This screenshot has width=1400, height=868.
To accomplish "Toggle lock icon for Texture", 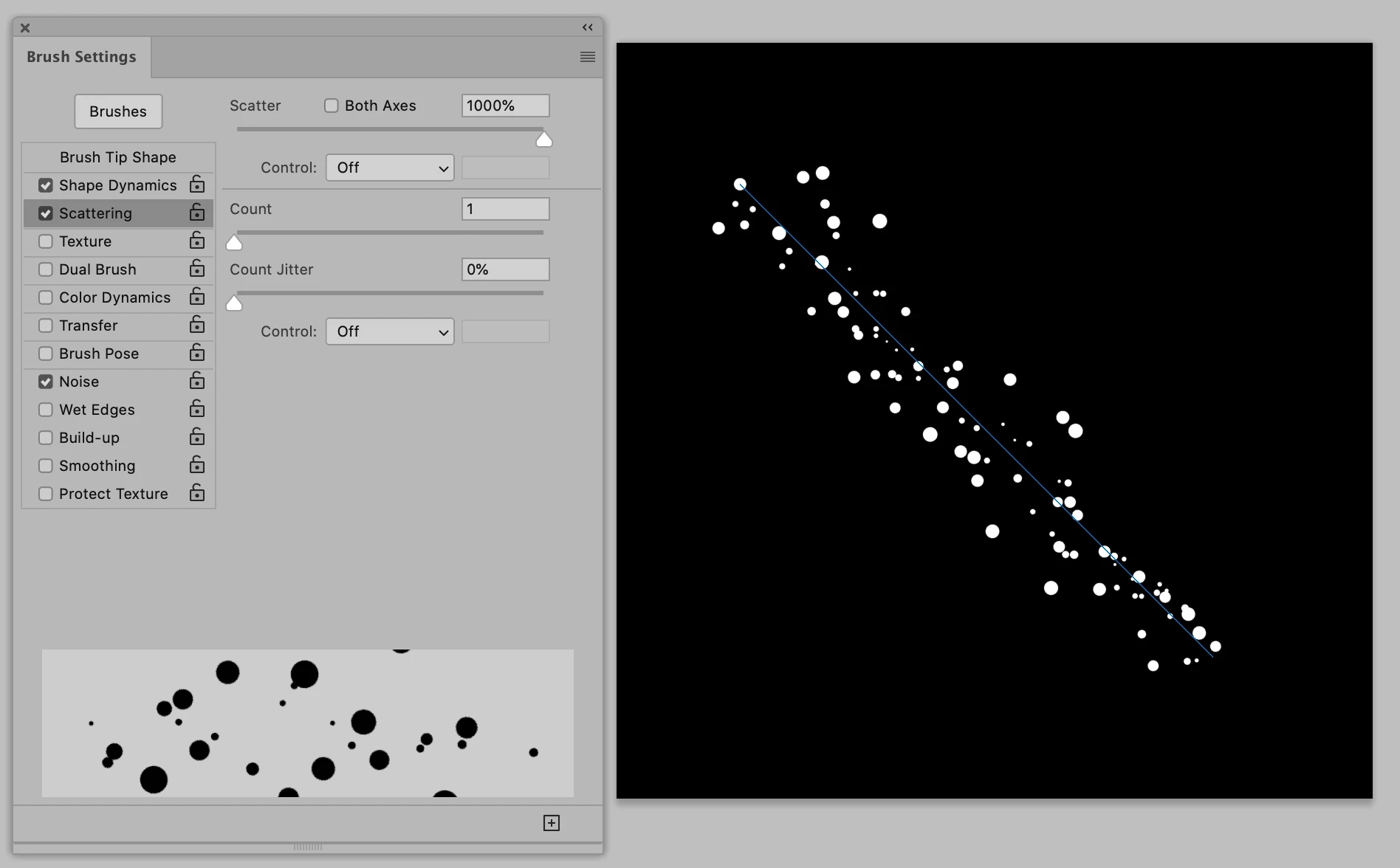I will pyautogui.click(x=197, y=241).
